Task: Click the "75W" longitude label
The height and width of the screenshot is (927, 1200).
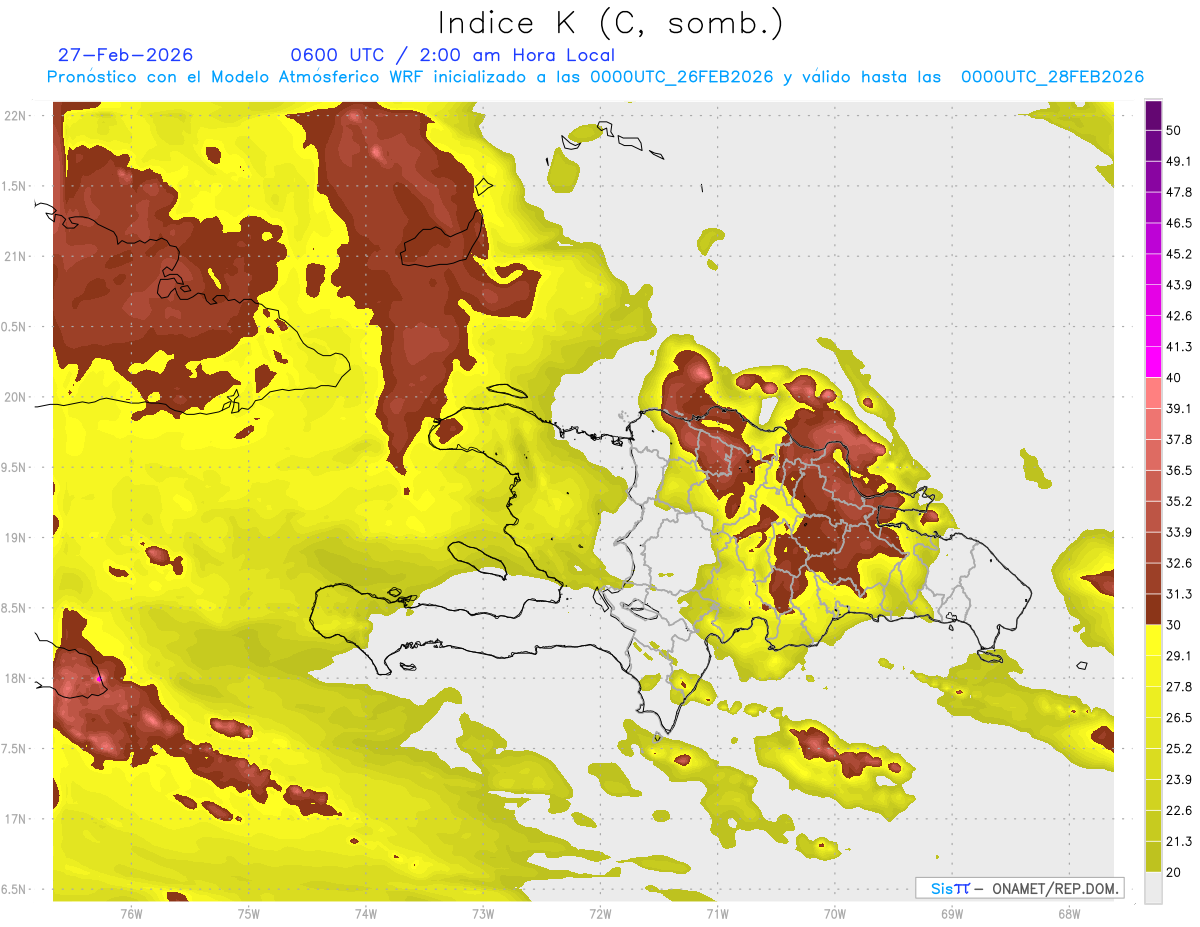Action: coord(249,914)
